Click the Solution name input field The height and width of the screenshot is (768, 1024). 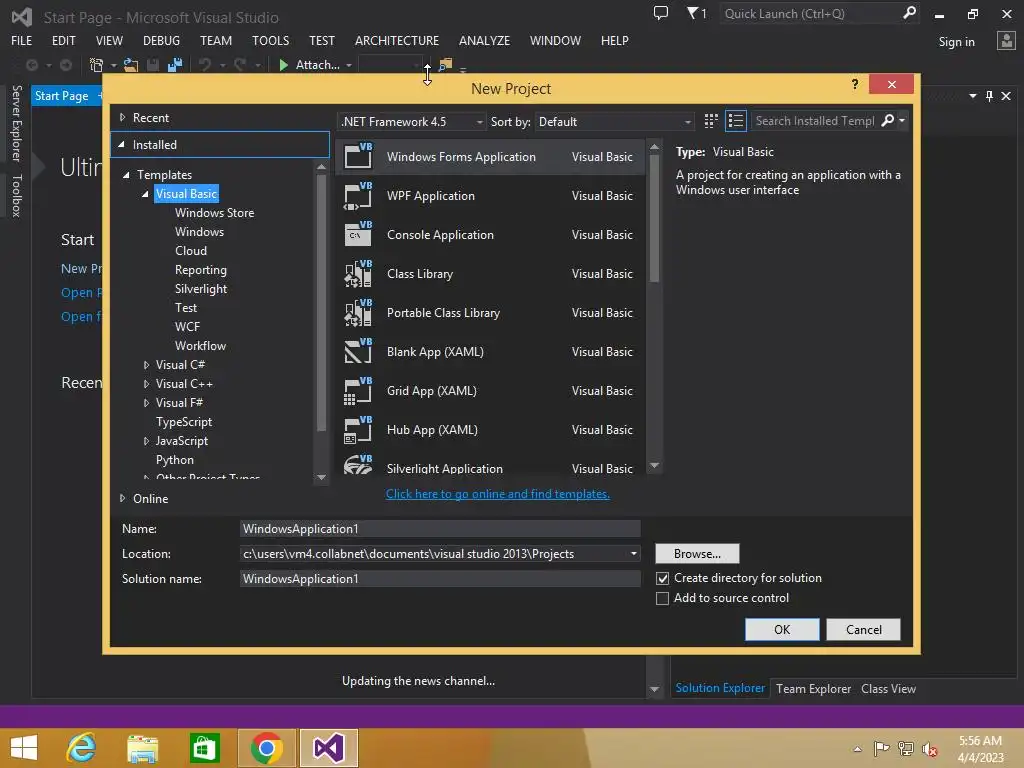[x=440, y=579]
